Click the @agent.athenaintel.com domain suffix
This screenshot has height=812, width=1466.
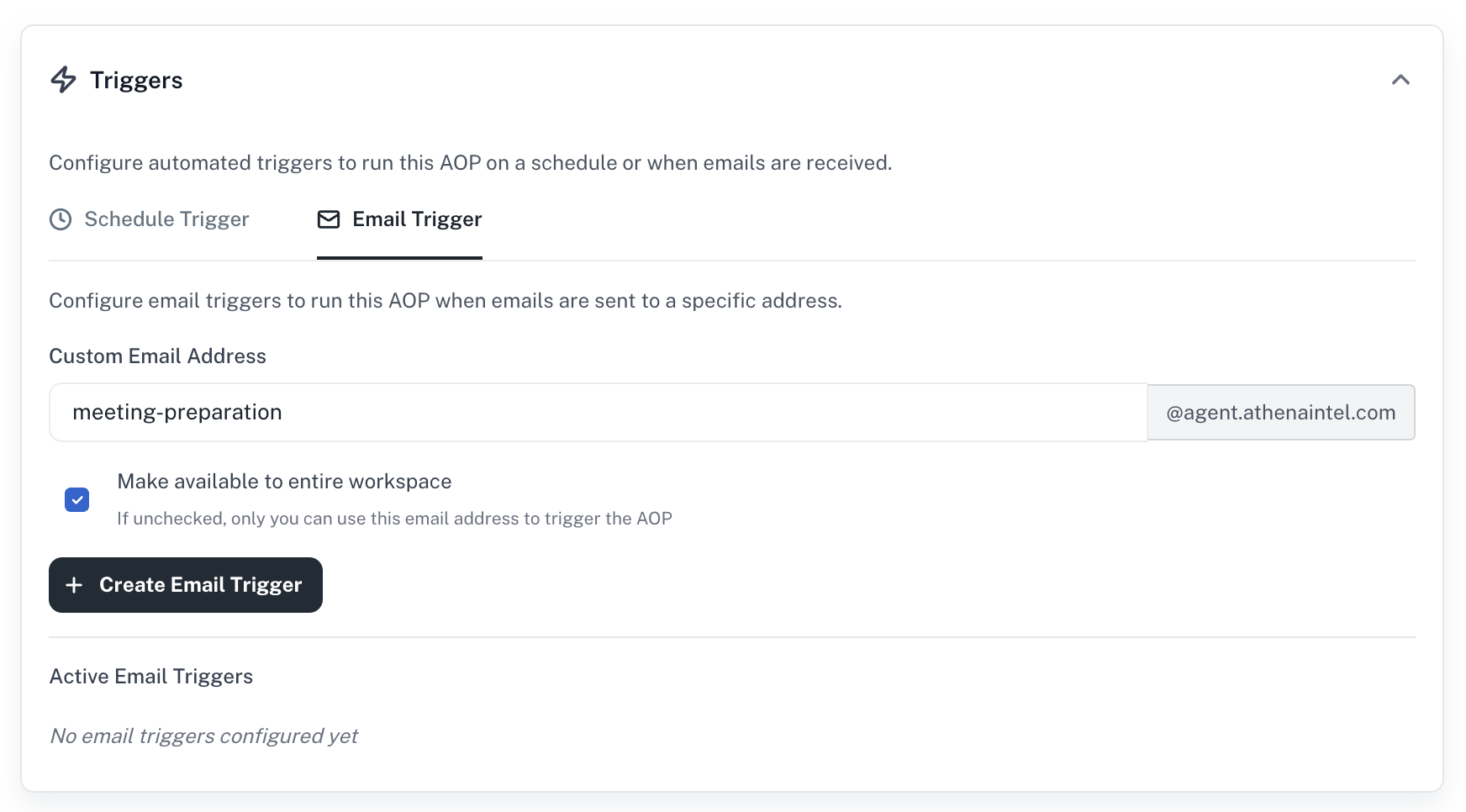(1280, 412)
